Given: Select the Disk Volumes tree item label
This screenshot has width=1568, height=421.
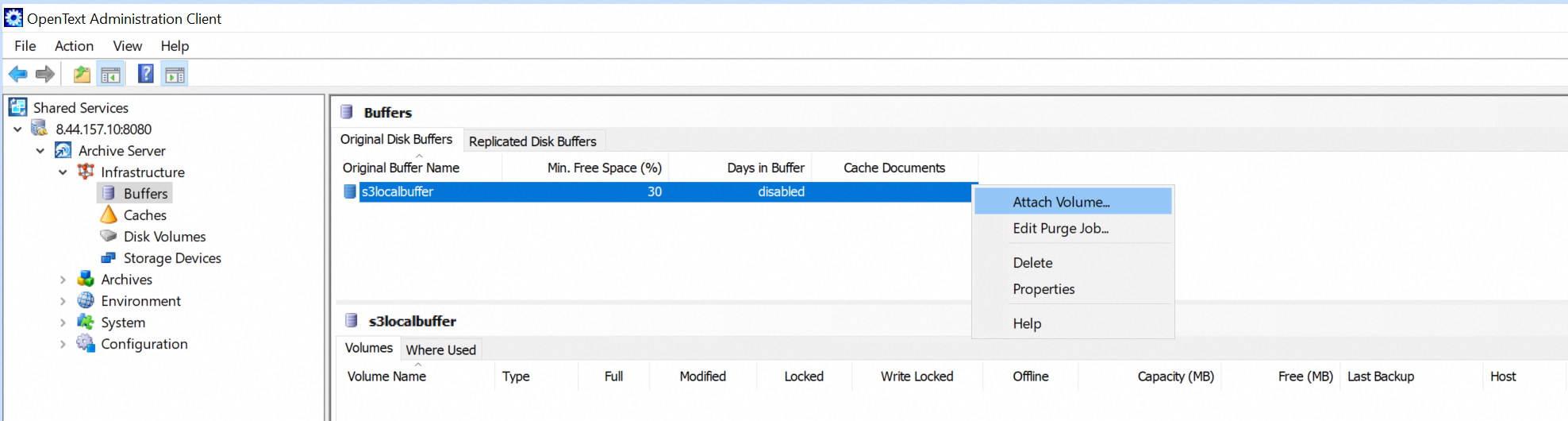Looking at the screenshot, I should [x=164, y=236].
